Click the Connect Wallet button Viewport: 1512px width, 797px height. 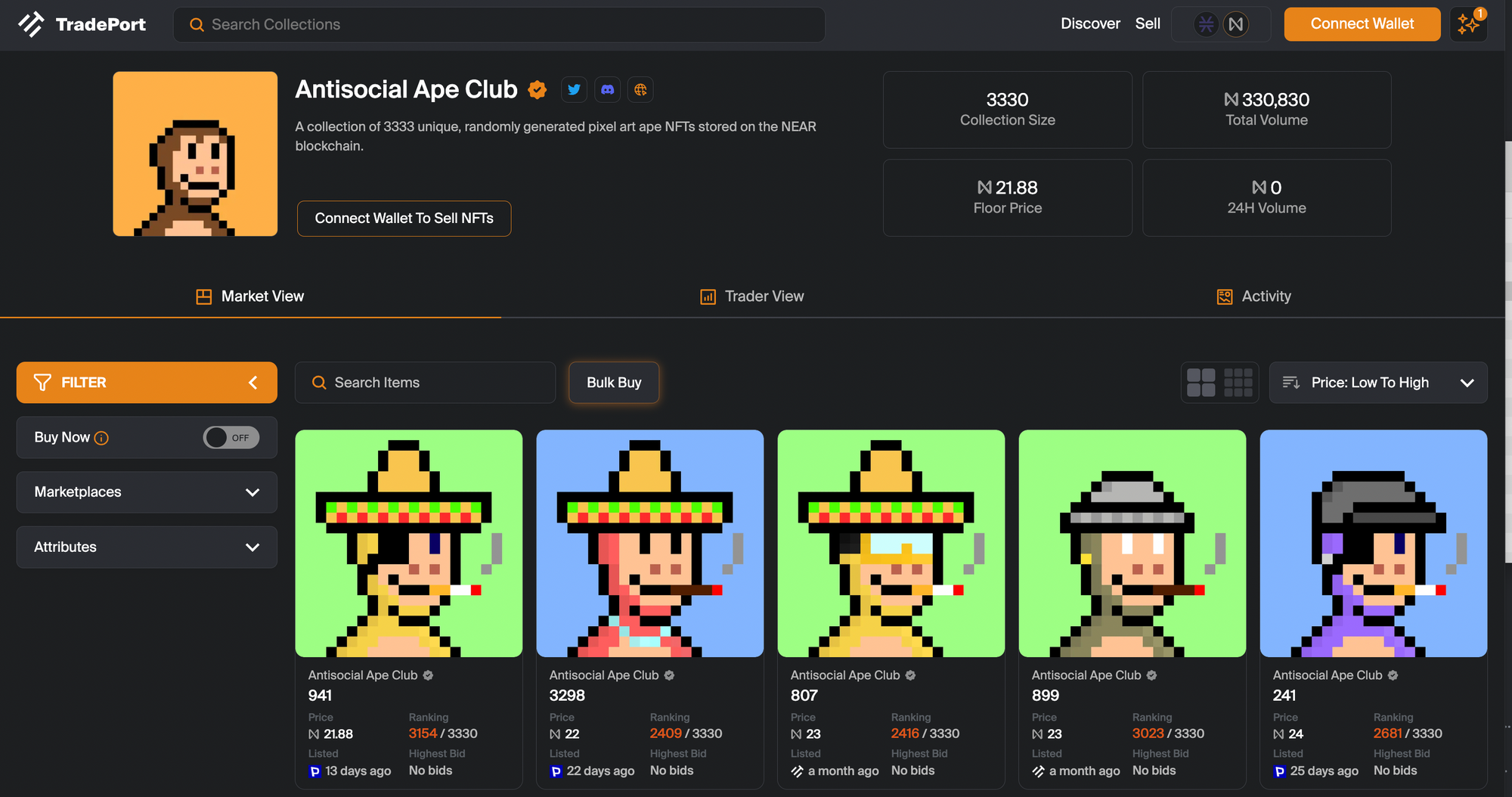(x=1362, y=24)
